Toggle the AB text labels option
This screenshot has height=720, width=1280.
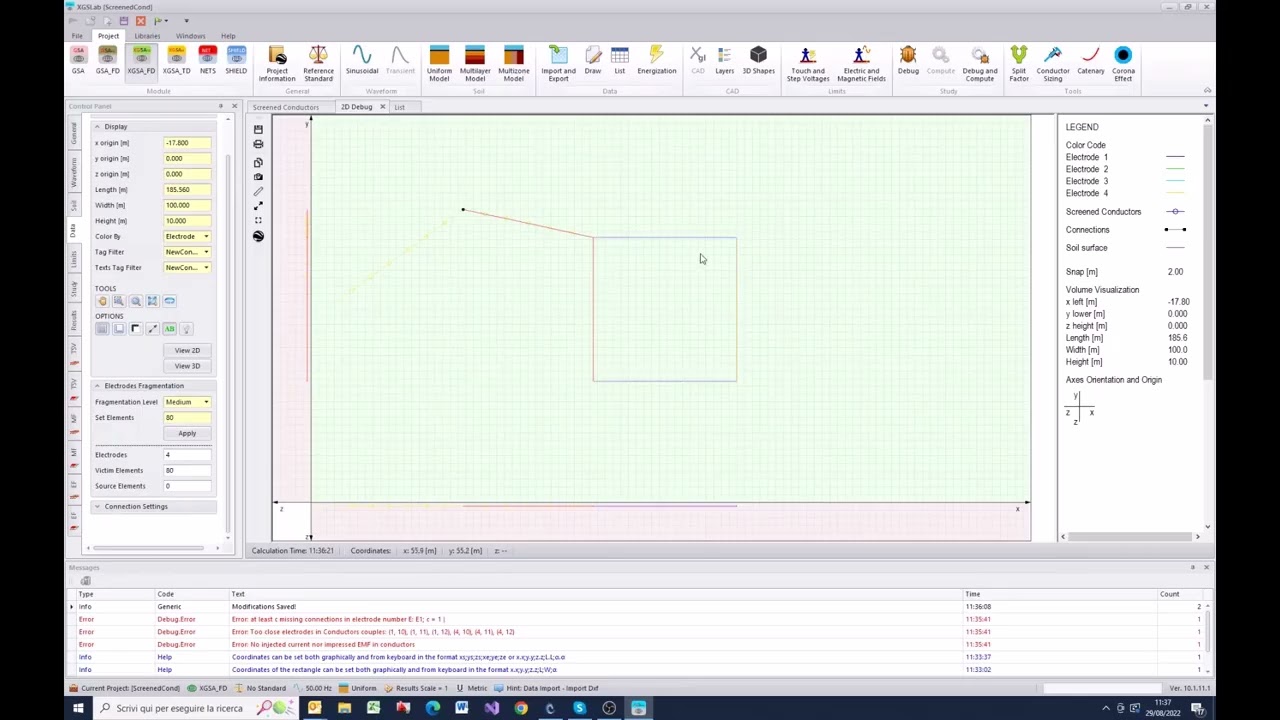[x=169, y=329]
